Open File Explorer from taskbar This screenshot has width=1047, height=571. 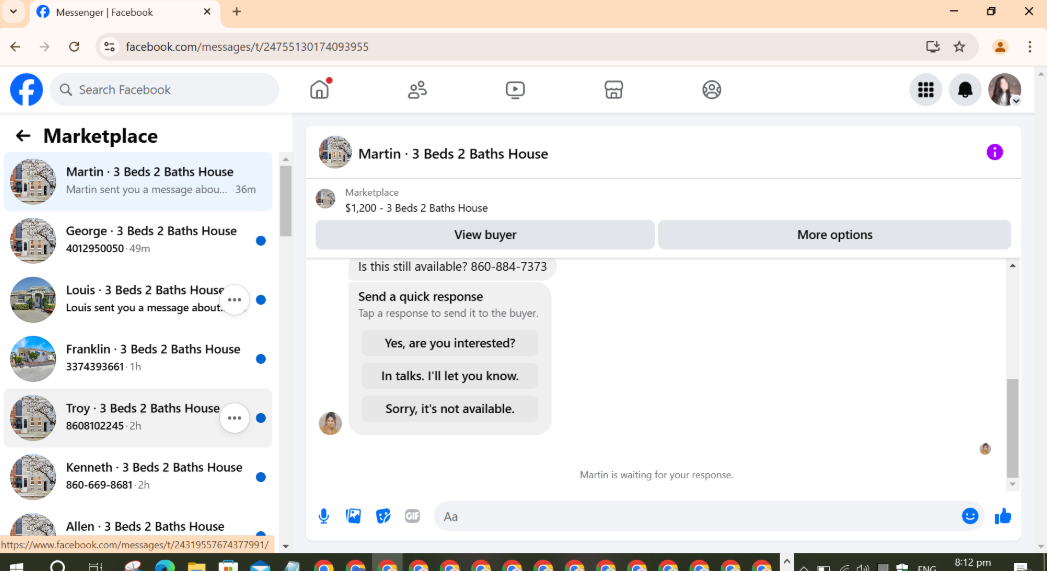tap(196, 566)
